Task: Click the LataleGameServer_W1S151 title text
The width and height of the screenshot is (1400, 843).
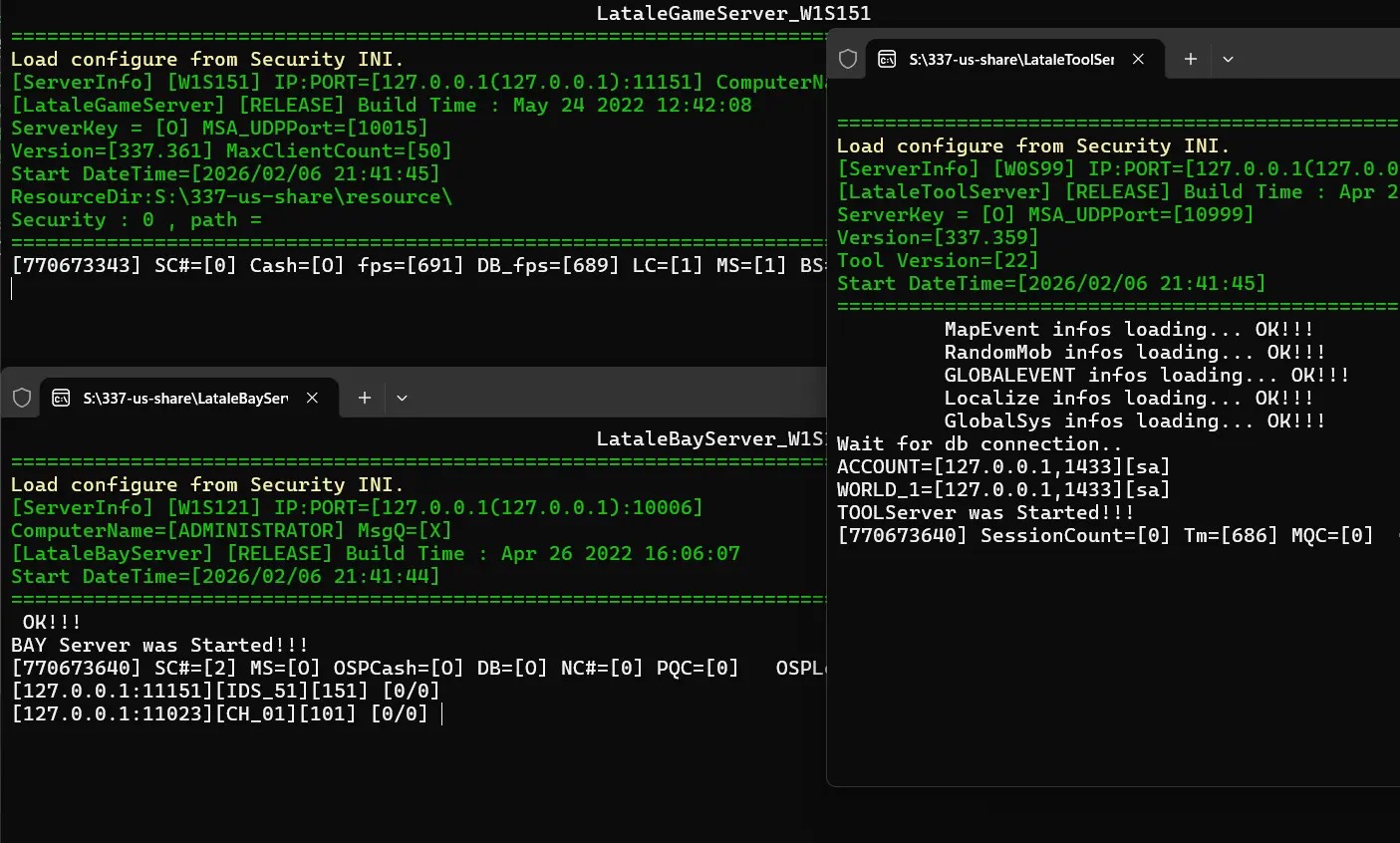Action: coord(733,13)
